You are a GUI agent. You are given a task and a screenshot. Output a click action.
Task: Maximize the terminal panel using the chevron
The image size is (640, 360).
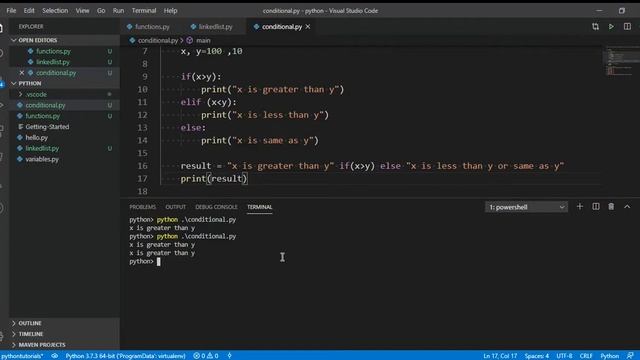pyautogui.click(x=627, y=207)
